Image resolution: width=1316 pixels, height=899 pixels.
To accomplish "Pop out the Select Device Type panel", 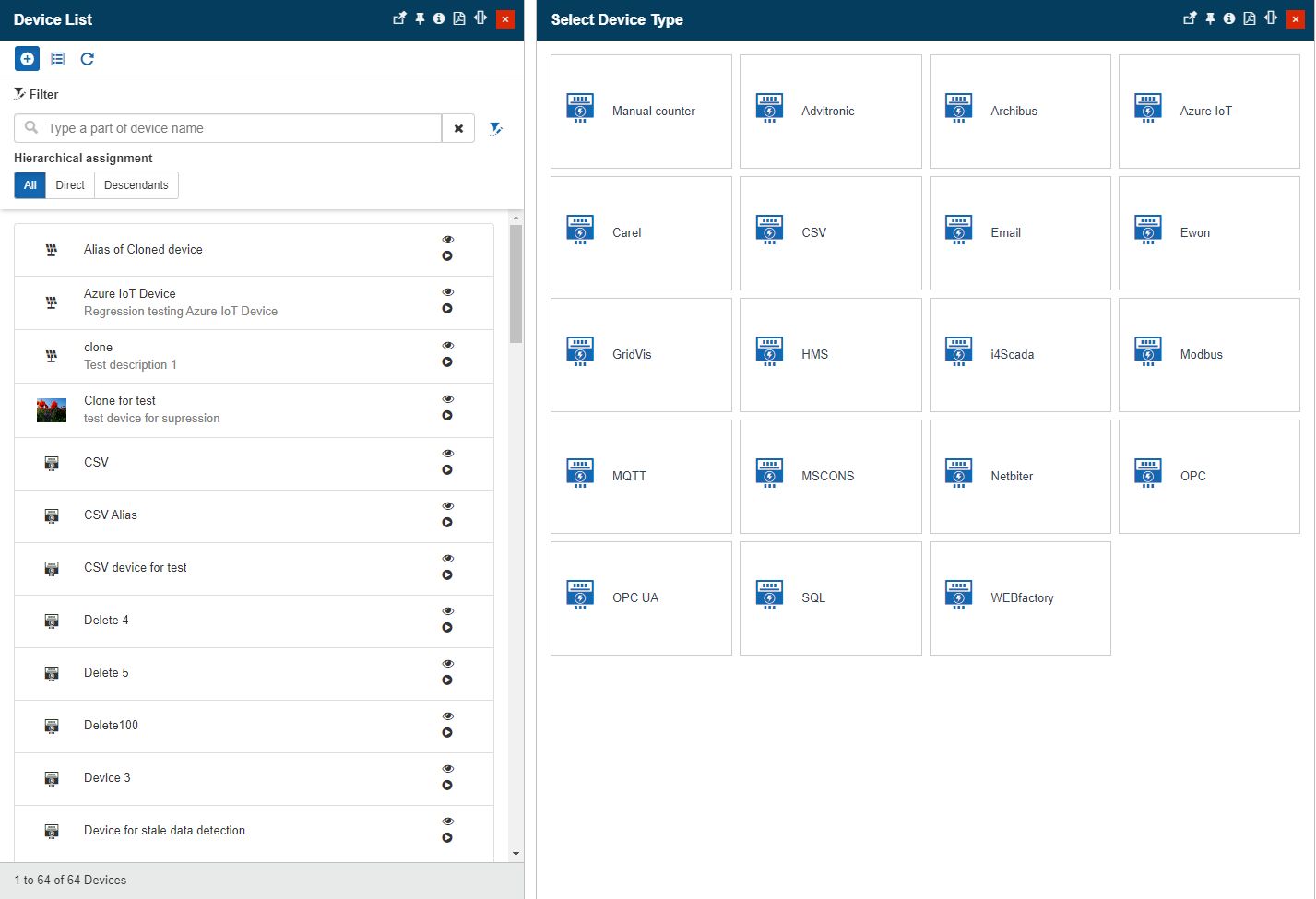I will pos(1190,18).
